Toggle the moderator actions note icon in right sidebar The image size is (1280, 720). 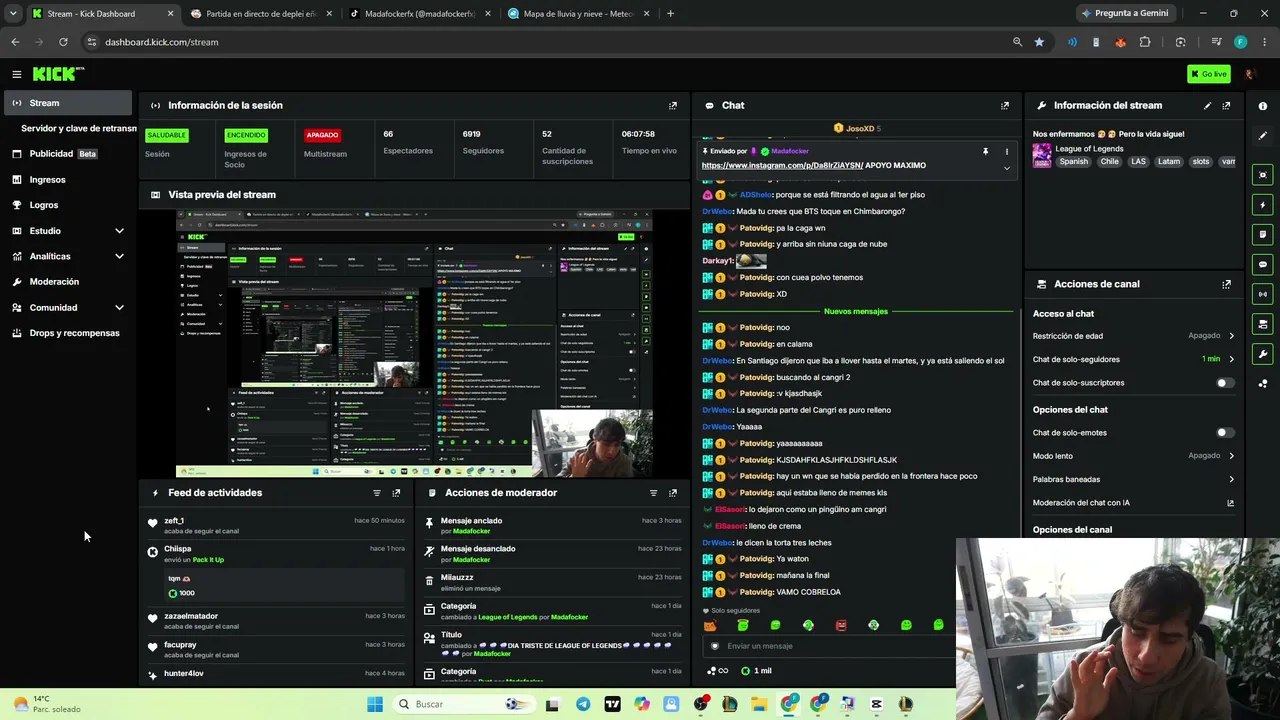[1263, 235]
